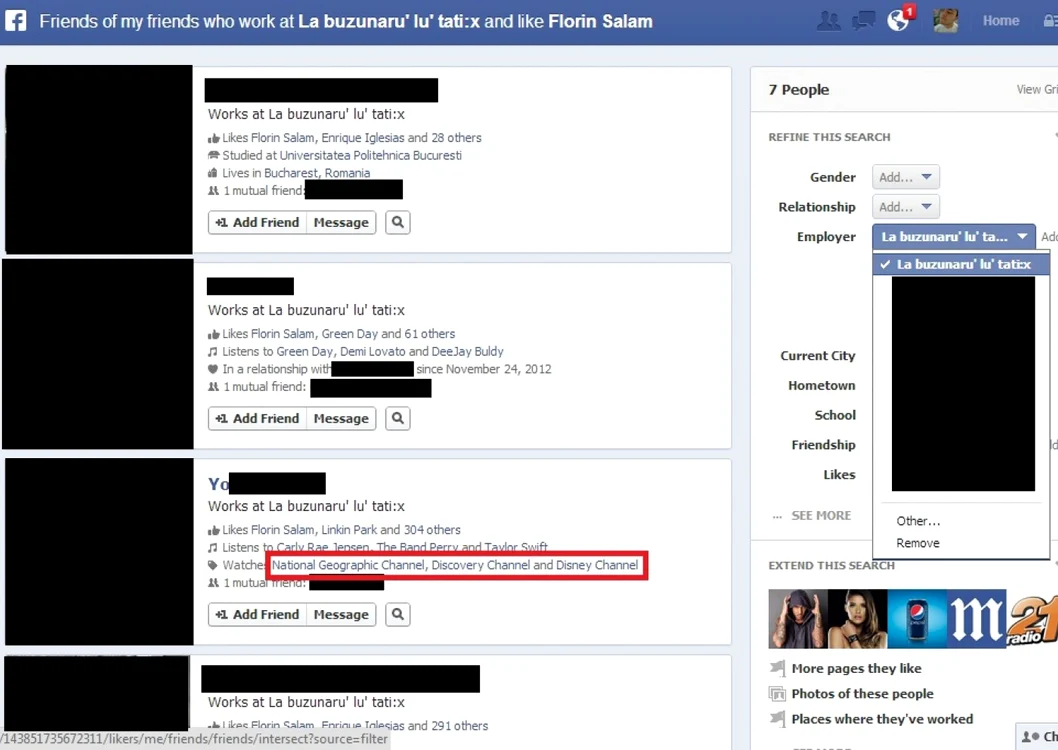Open Bucharest, Romania link
Screen dimensions: 1058x750
coord(316,173)
